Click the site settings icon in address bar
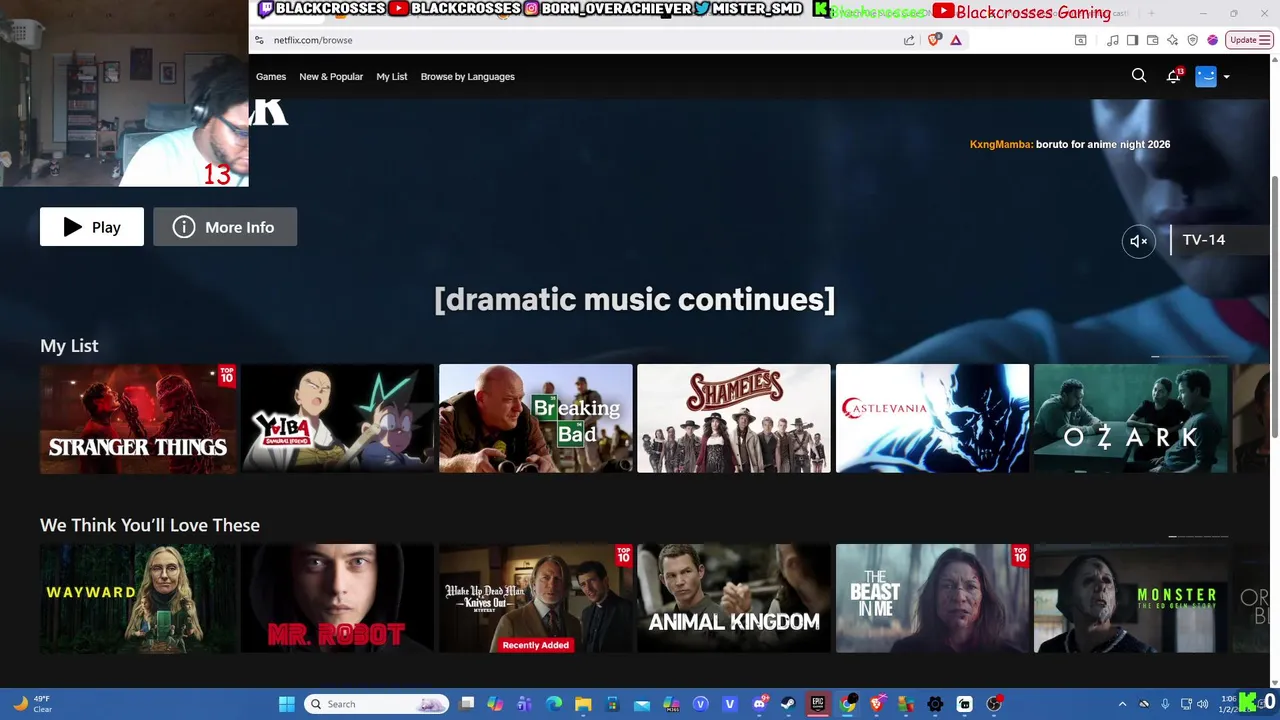 (x=259, y=40)
